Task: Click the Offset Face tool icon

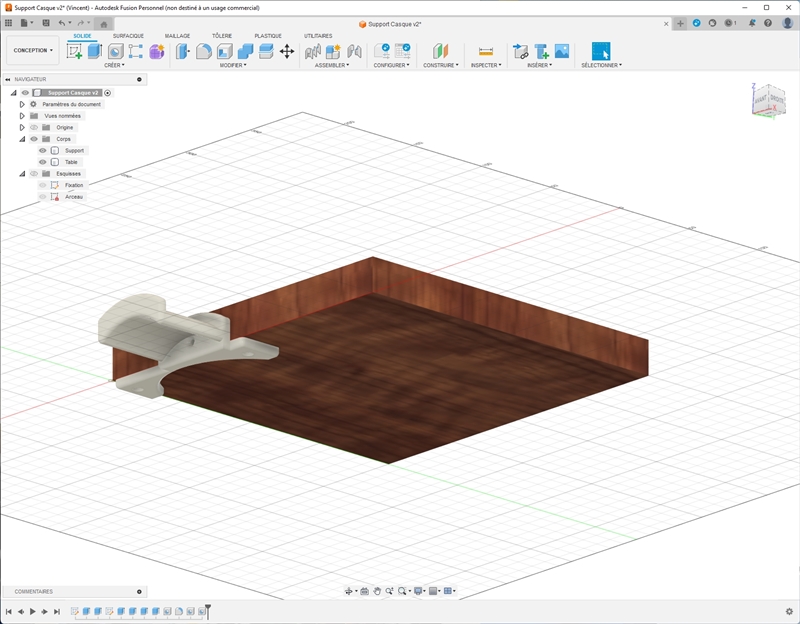Action: point(266,52)
